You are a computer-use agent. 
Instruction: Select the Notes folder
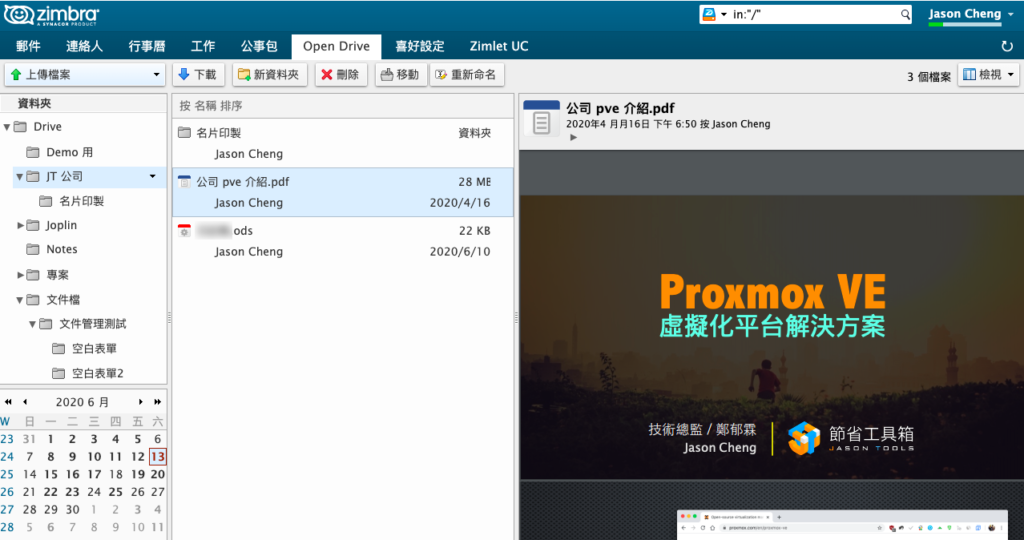[x=61, y=249]
